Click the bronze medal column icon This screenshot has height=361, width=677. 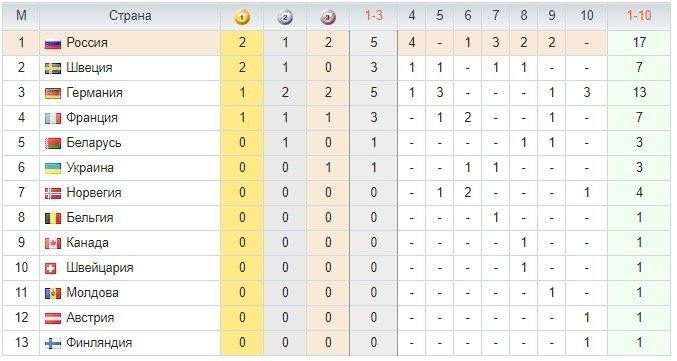[328, 17]
